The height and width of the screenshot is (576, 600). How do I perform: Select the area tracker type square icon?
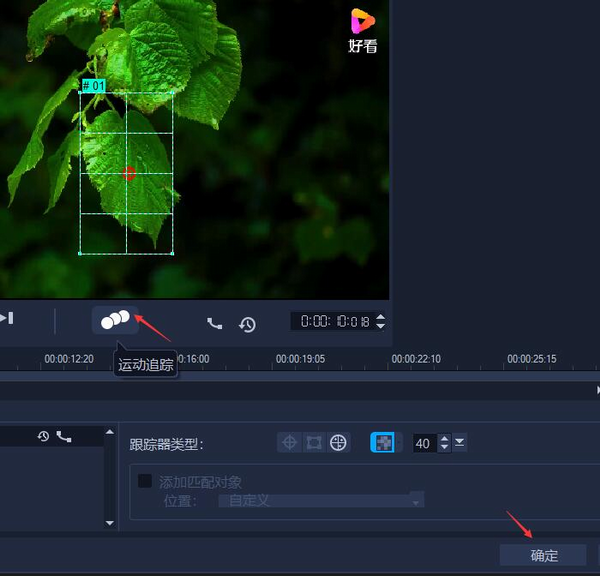314,442
